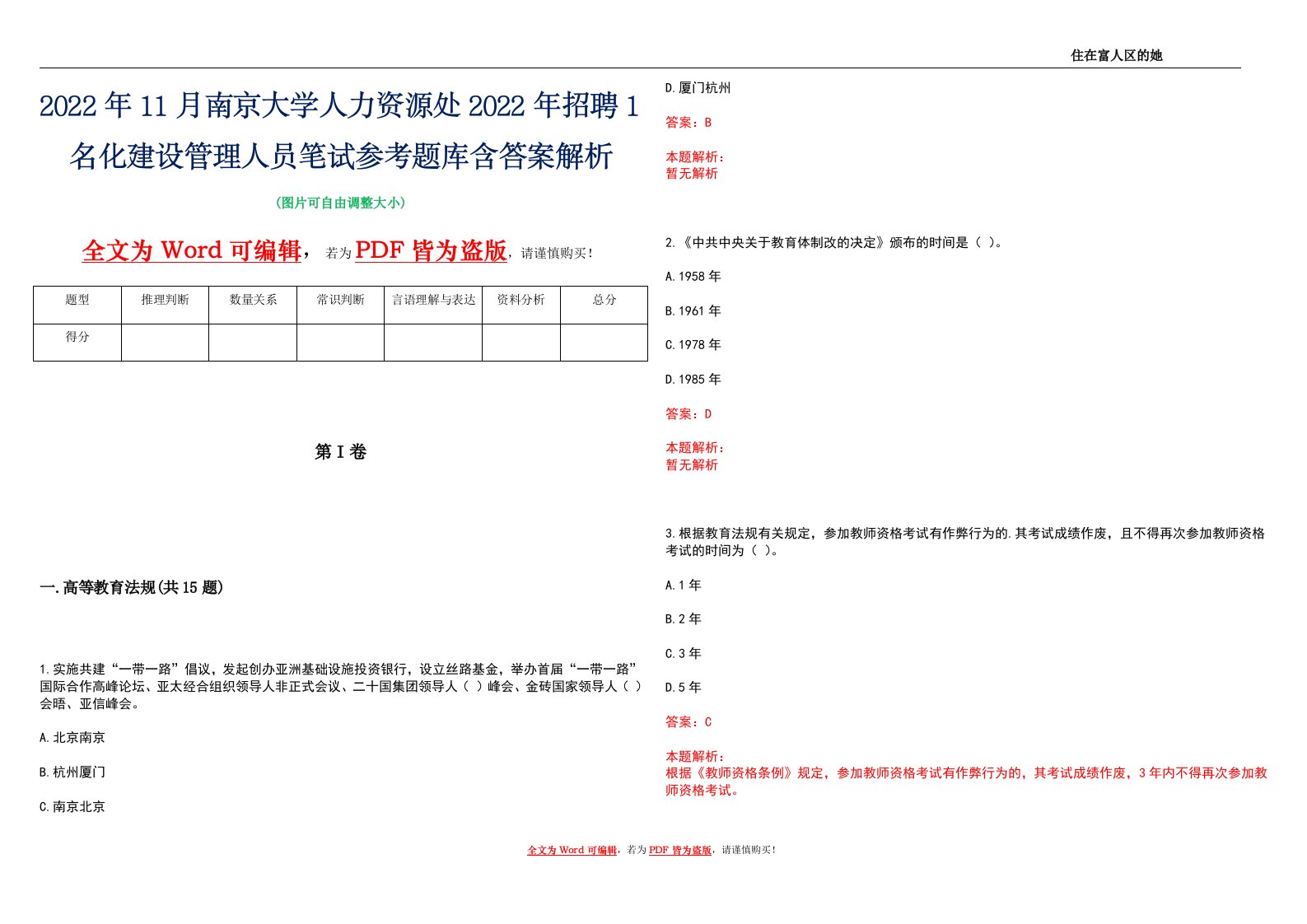
Task: Select option D.厦门杭州
Action: (698, 88)
